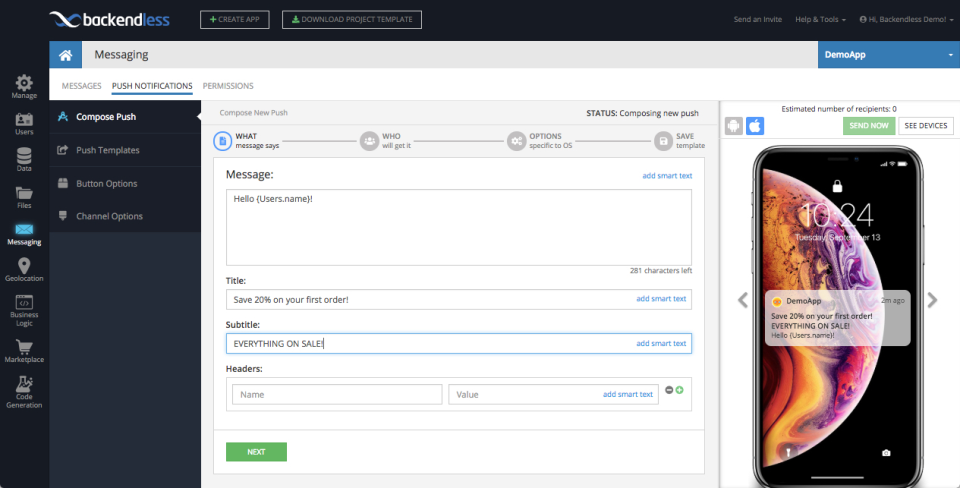Click the OPTIONS step gears icon
The width and height of the screenshot is (960, 488).
pyautogui.click(x=517, y=141)
